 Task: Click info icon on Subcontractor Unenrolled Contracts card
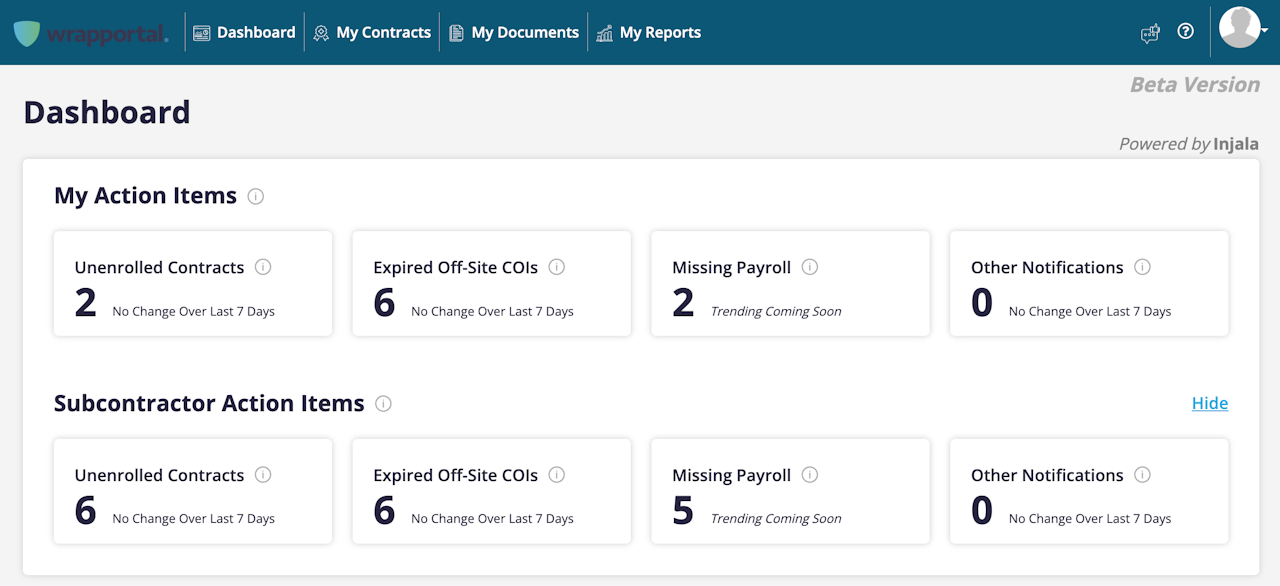coord(263,475)
